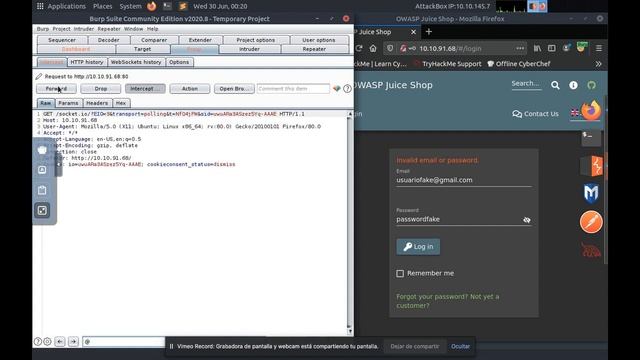Open the Action dropdown button
640x360 pixels.
tap(189, 89)
